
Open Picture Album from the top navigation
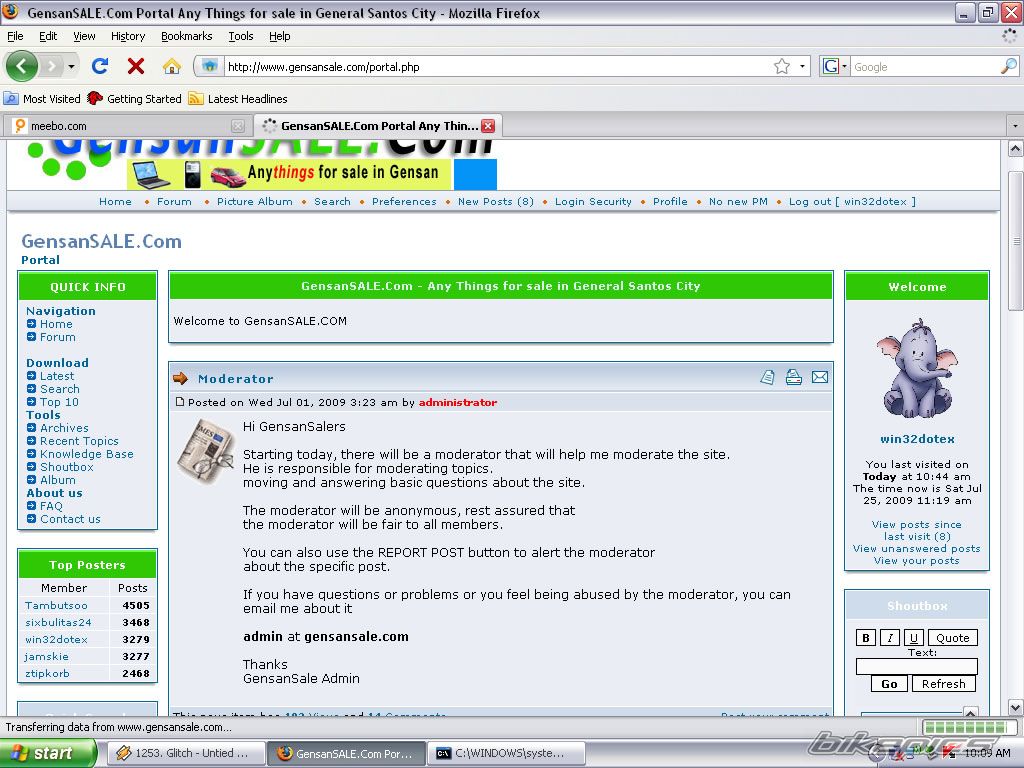point(255,202)
